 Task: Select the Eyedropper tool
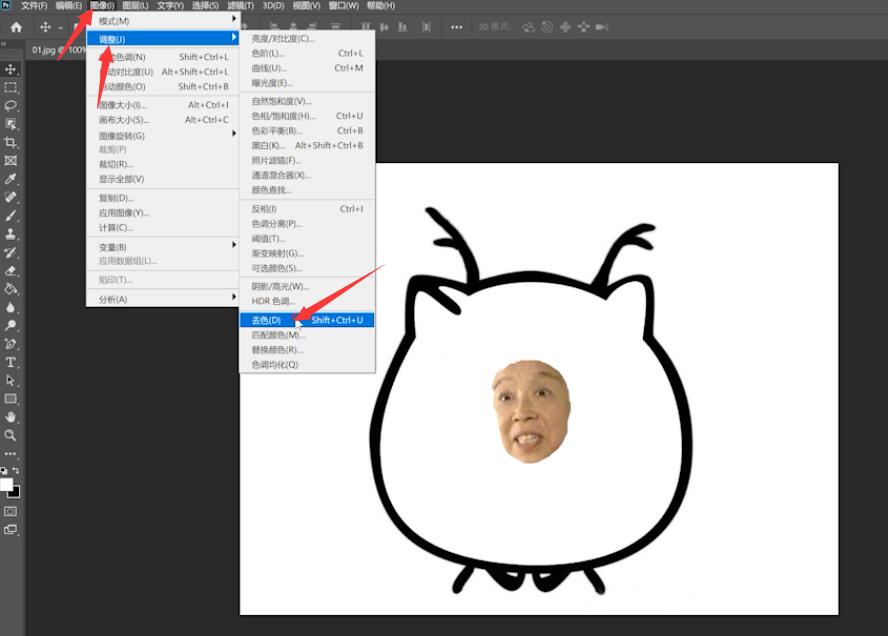(10, 179)
